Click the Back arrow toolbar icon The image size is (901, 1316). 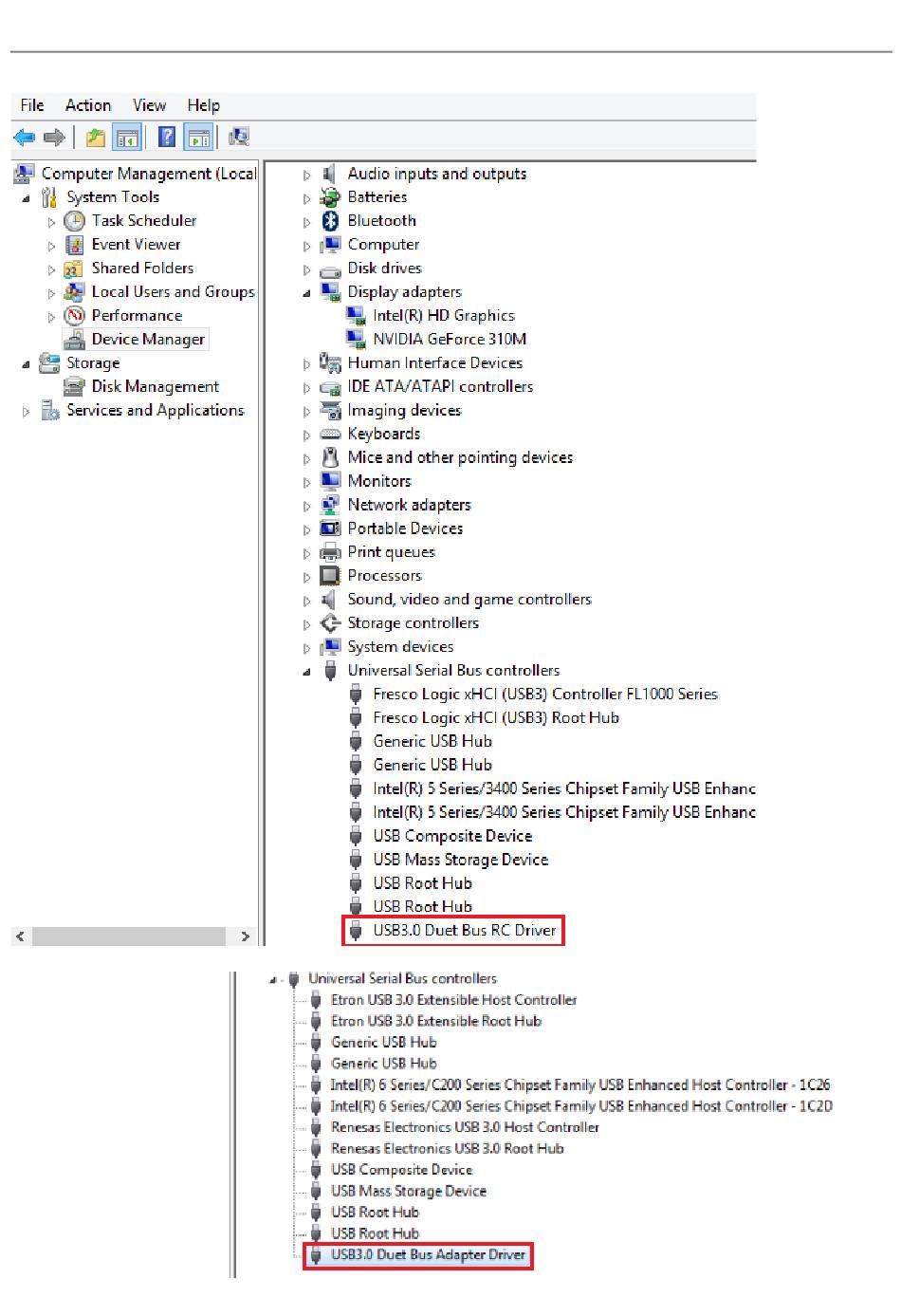point(24,138)
